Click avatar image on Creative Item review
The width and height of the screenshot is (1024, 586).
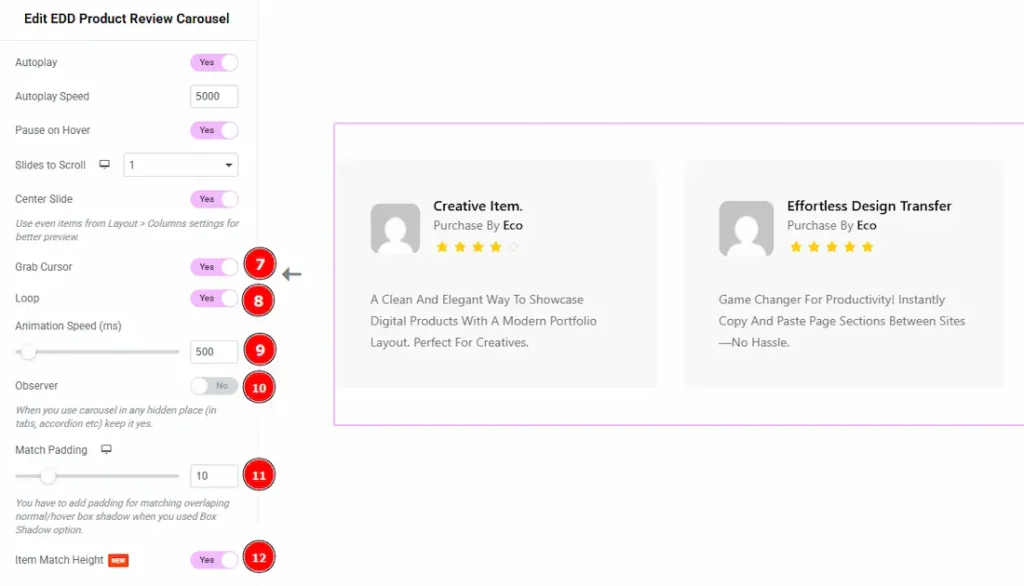pos(395,229)
